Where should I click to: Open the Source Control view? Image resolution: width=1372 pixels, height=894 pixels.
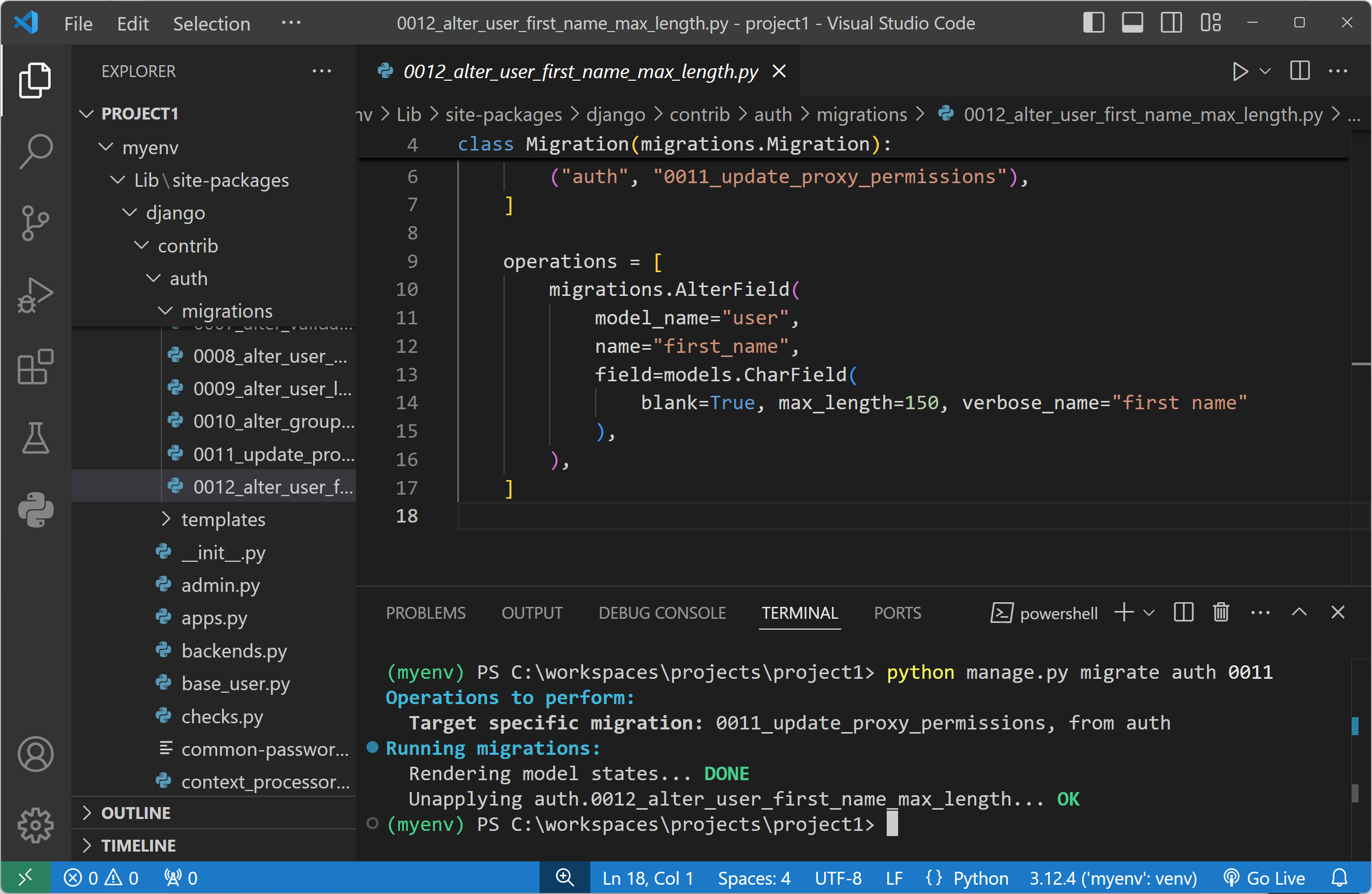(x=36, y=223)
